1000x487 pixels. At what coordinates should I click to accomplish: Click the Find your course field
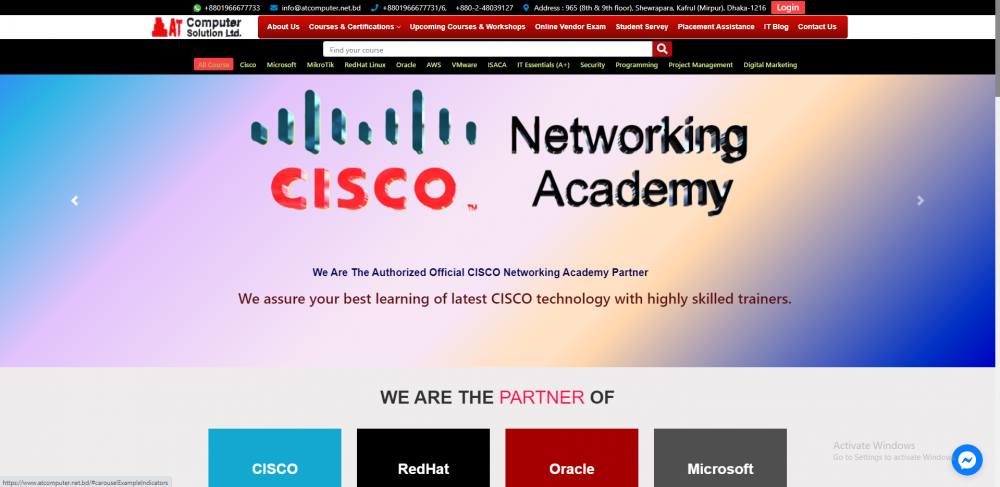(487, 50)
